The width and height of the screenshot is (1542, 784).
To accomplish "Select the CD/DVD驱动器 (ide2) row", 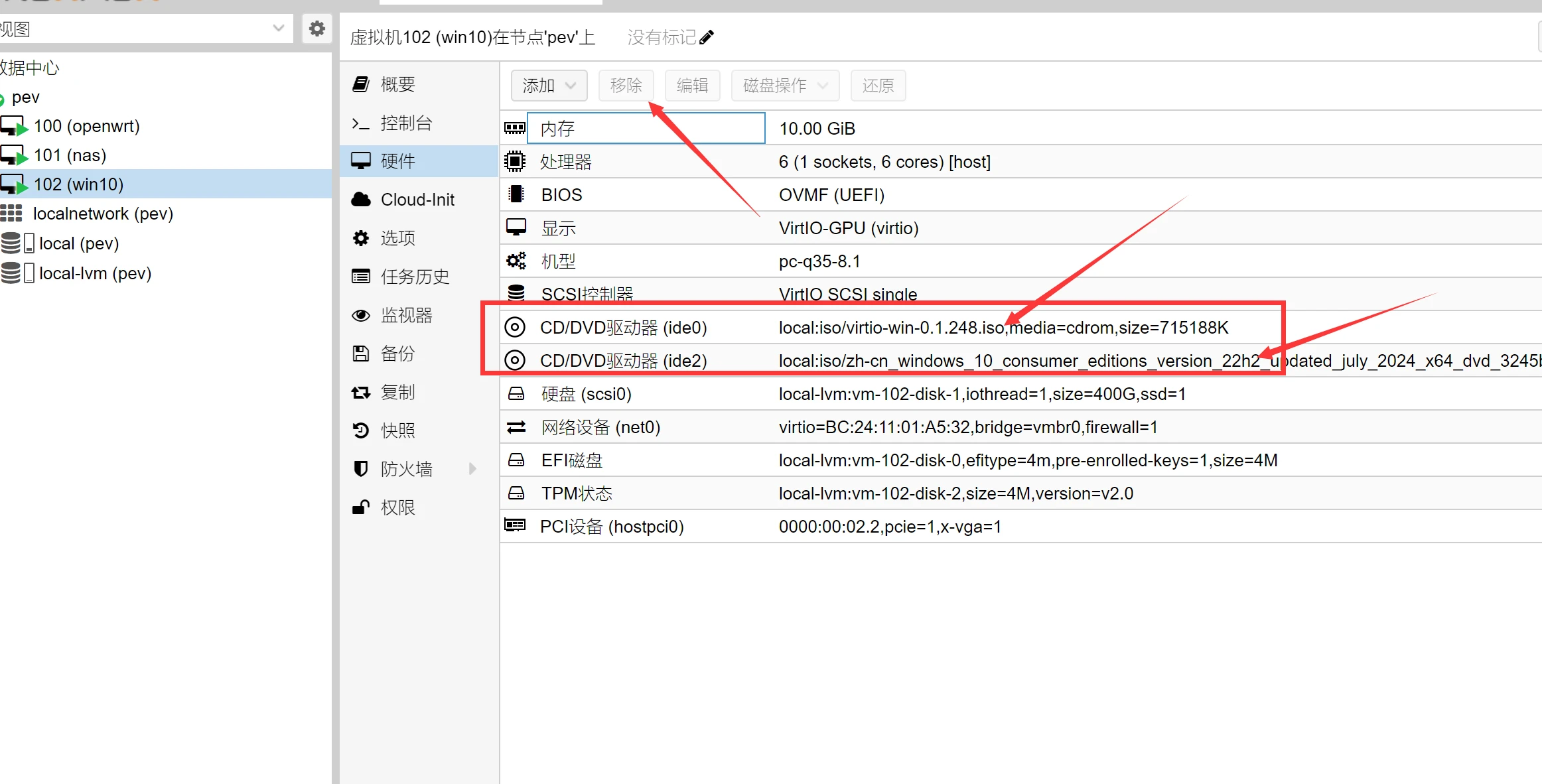I will (1021, 360).
